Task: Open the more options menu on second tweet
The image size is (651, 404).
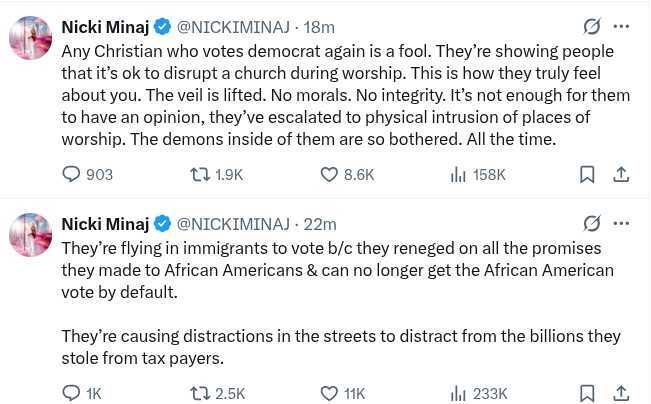Action: (622, 223)
